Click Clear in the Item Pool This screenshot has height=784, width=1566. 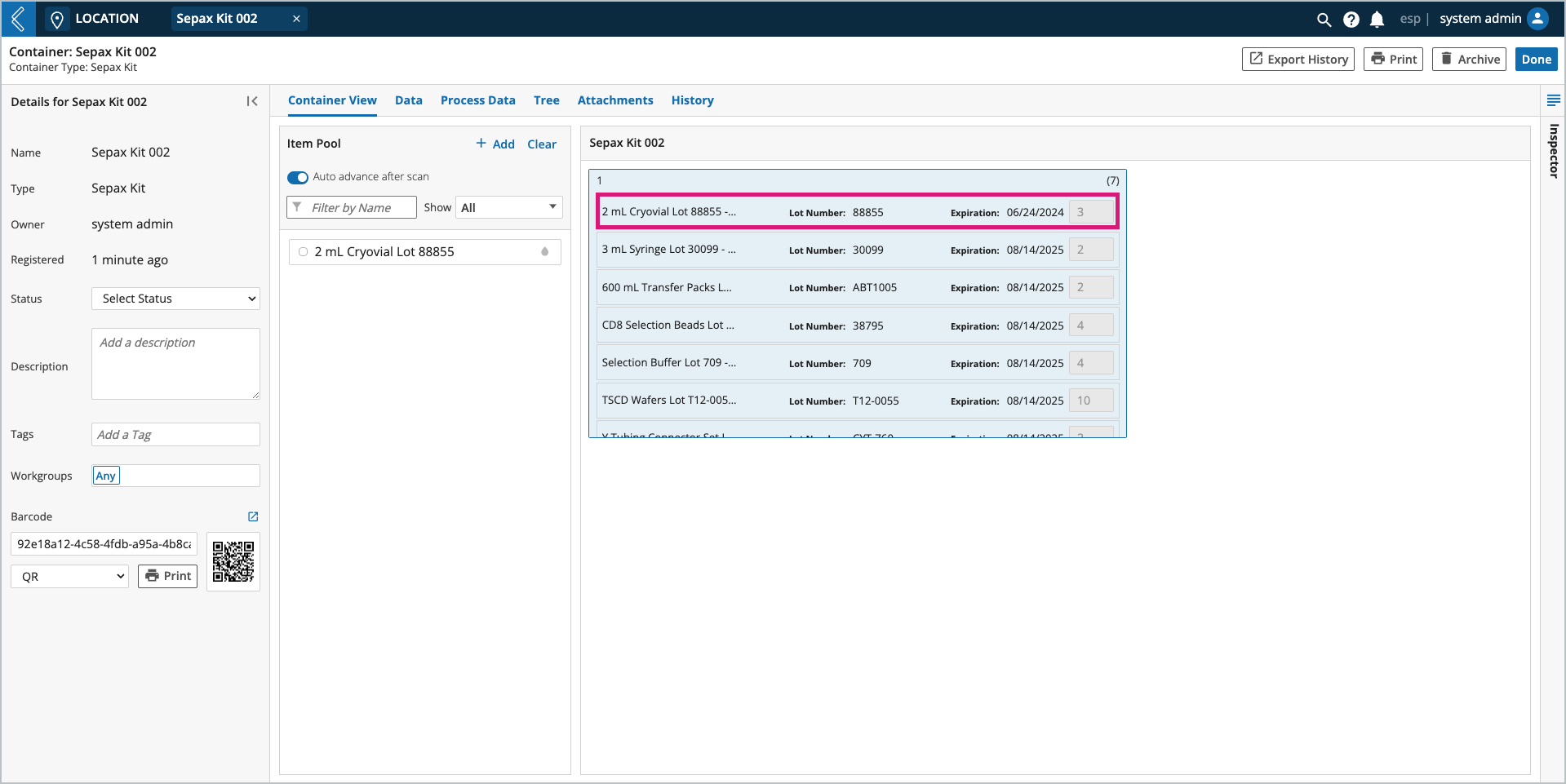pyautogui.click(x=542, y=144)
